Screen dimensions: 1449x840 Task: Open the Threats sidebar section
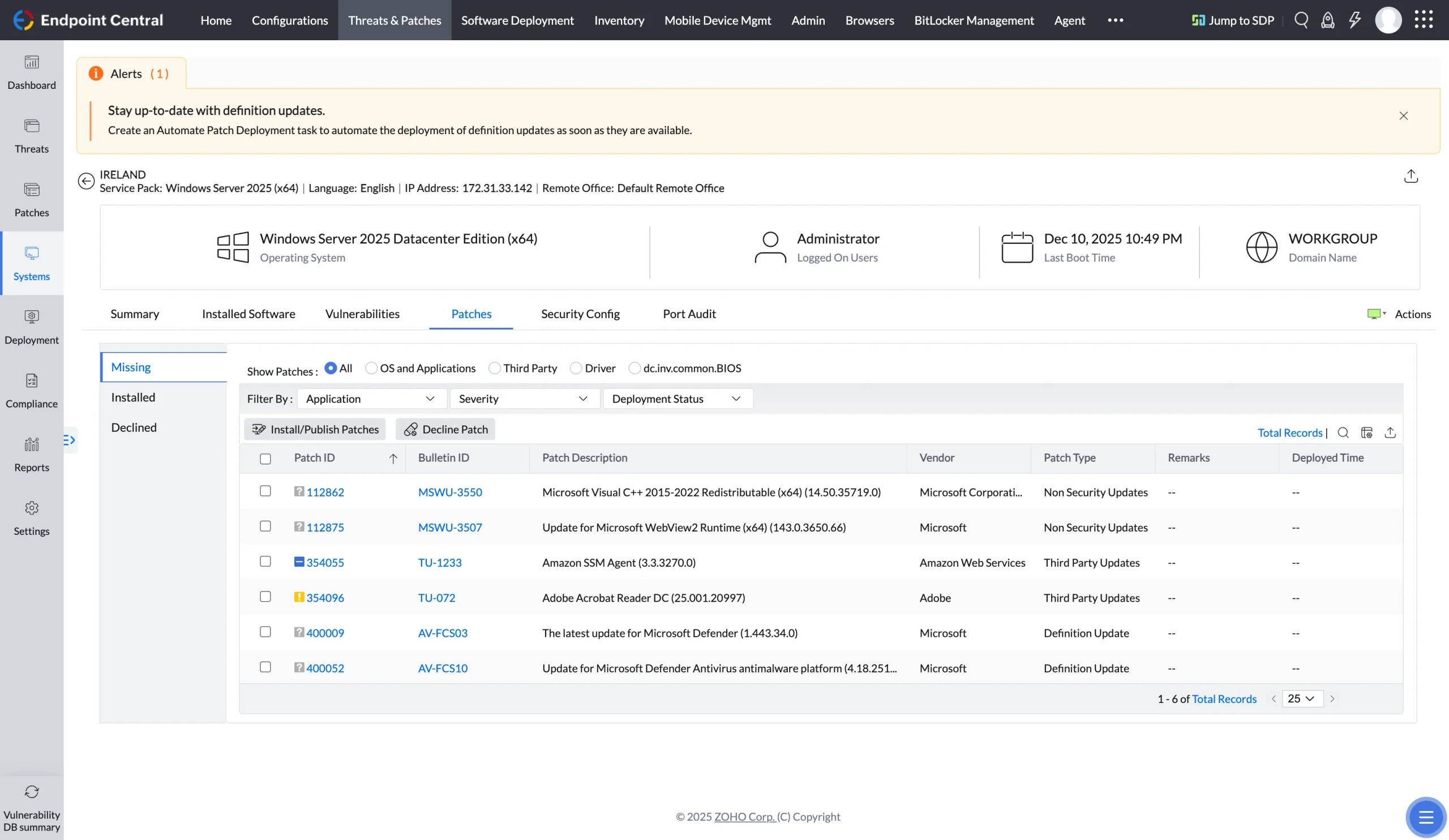pos(32,136)
